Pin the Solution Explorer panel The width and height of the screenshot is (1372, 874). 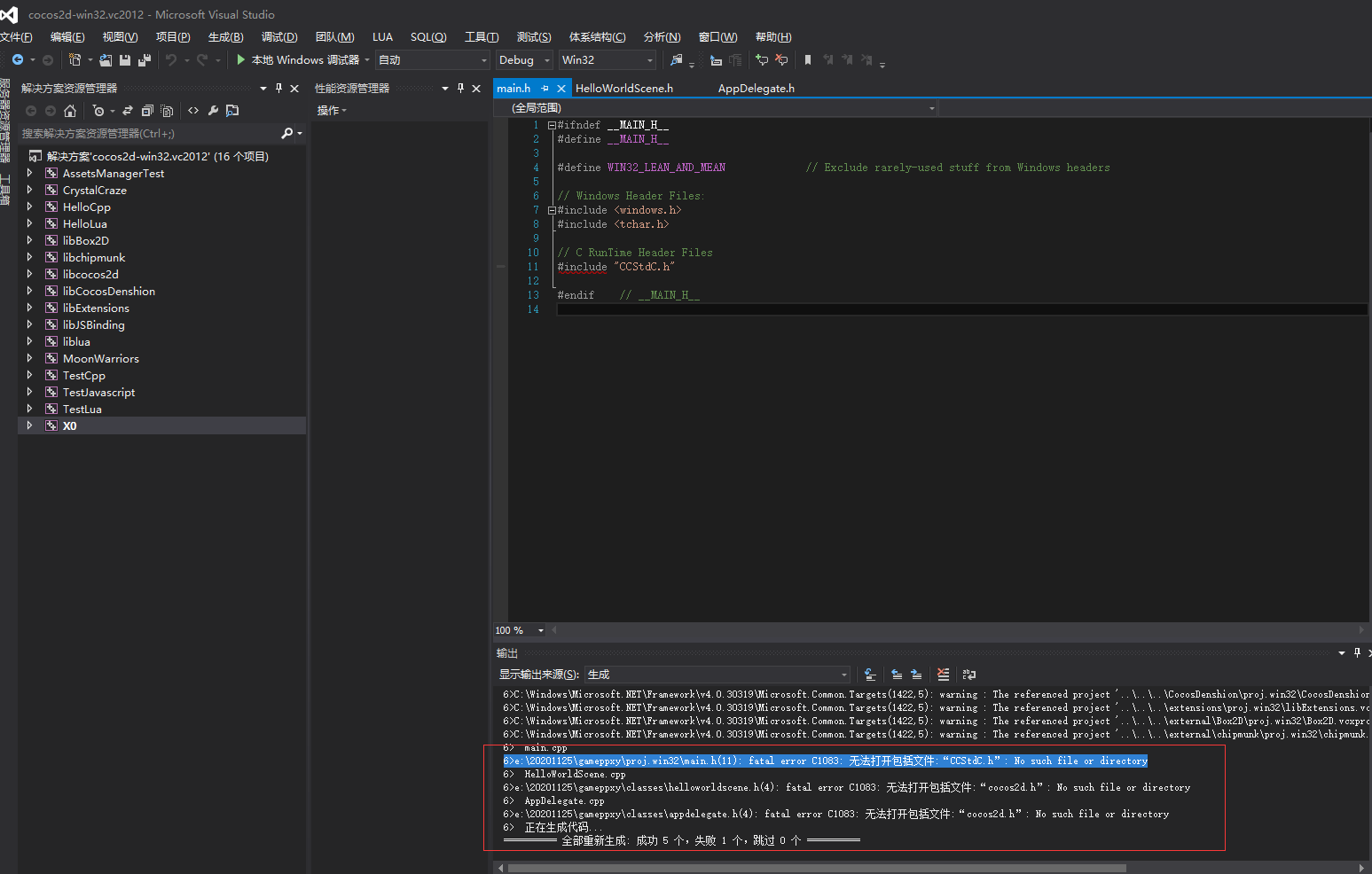pos(278,88)
